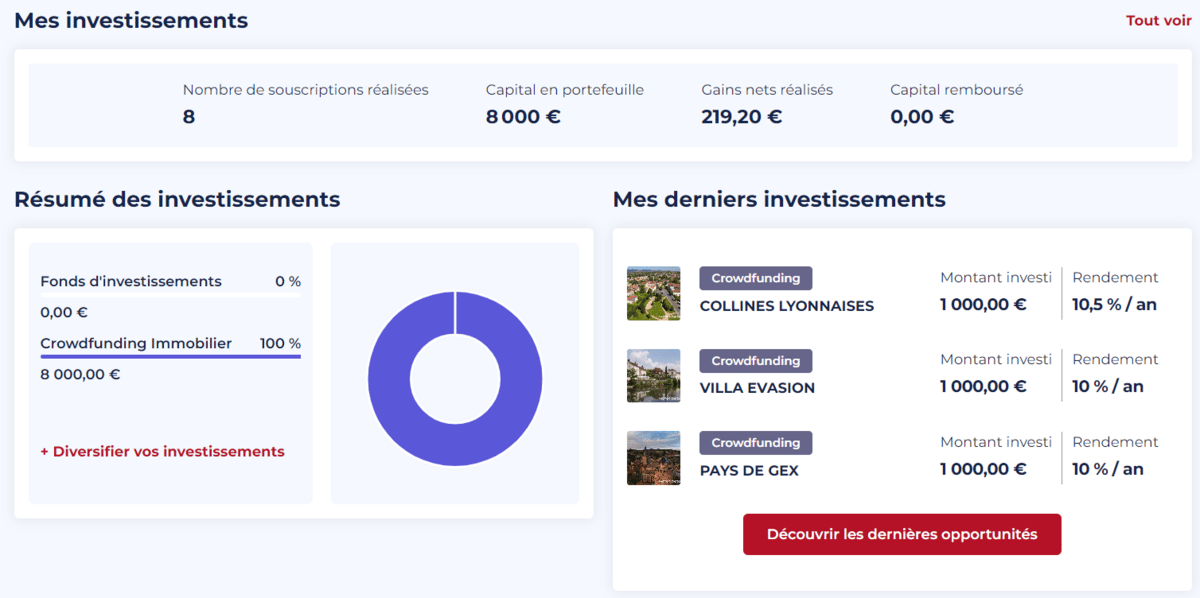Screen dimensions: 1200x598
Task: Click the Nombre de souscriptions réalisées label
Action: point(305,90)
